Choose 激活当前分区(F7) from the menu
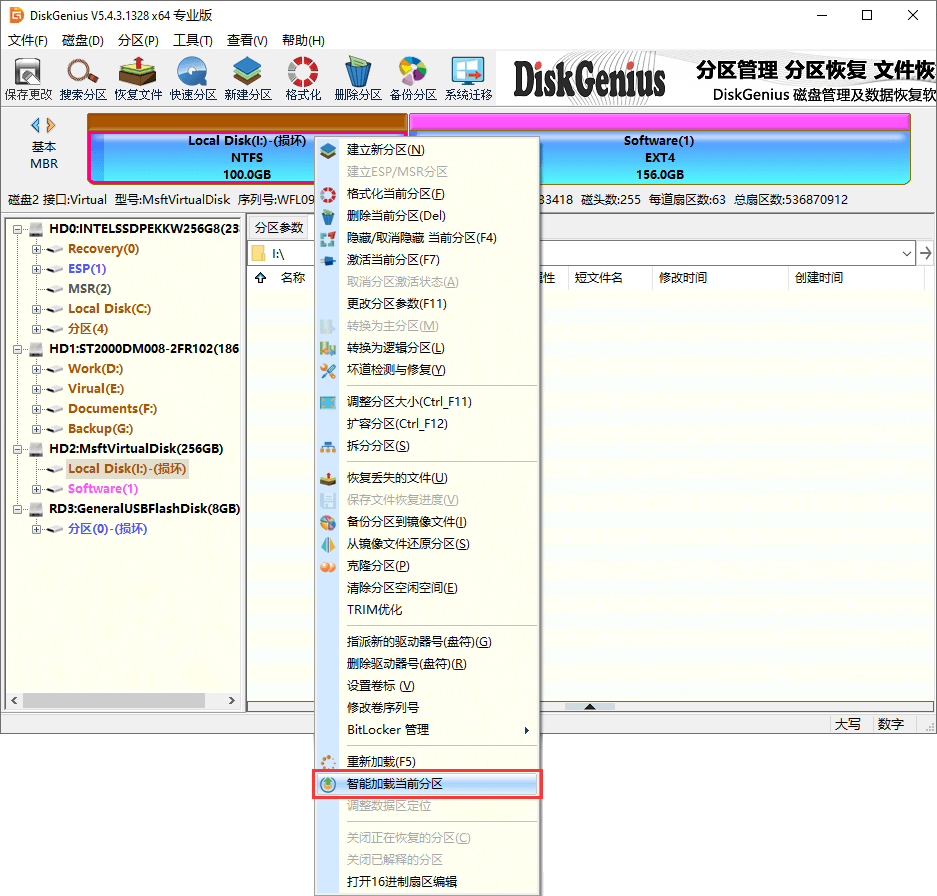 [x=428, y=260]
